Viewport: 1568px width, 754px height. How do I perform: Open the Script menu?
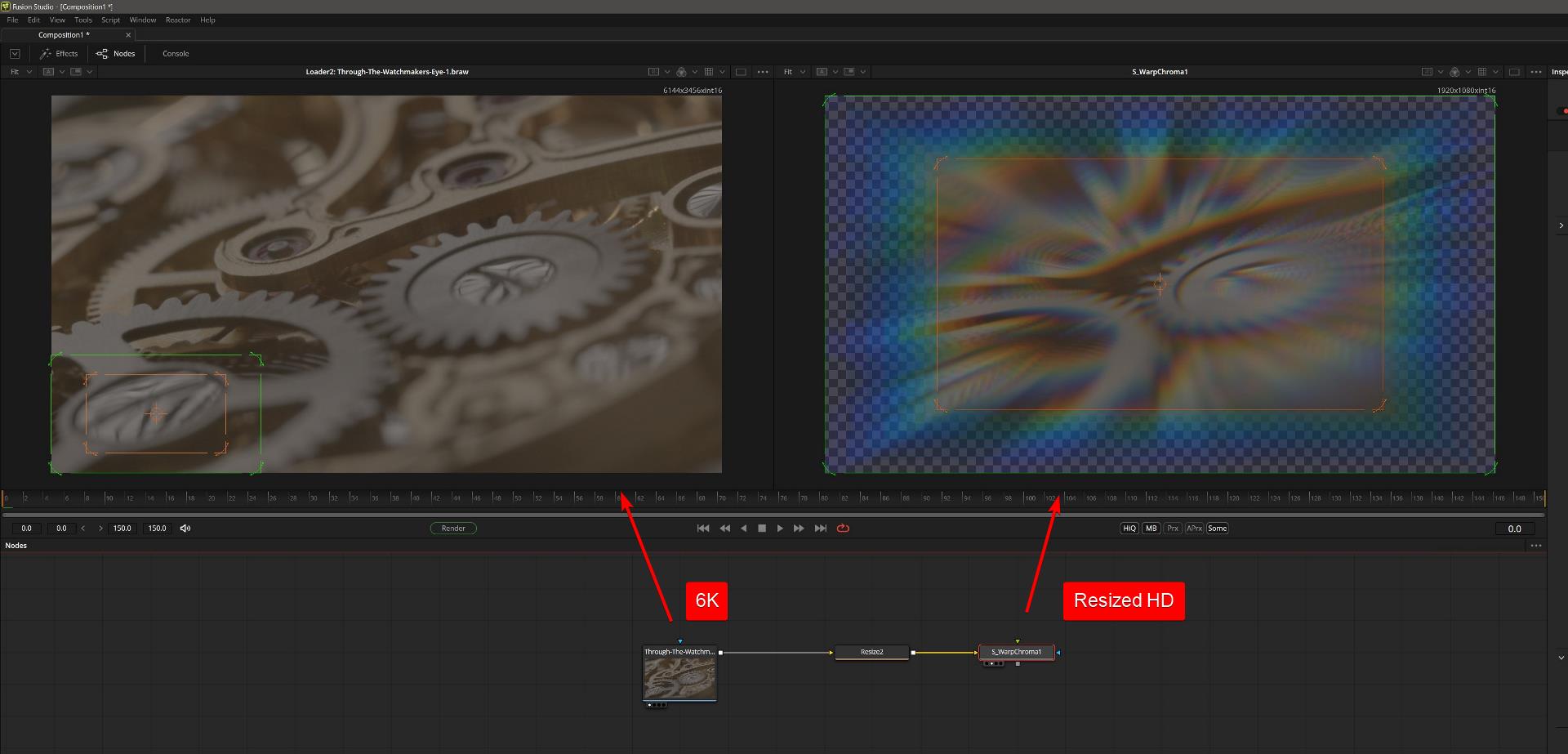pos(111,20)
